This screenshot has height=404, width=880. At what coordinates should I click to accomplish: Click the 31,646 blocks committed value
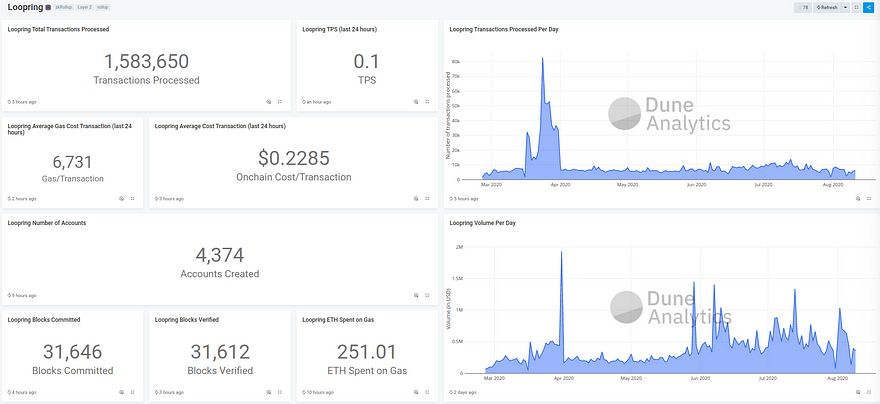pos(72,352)
